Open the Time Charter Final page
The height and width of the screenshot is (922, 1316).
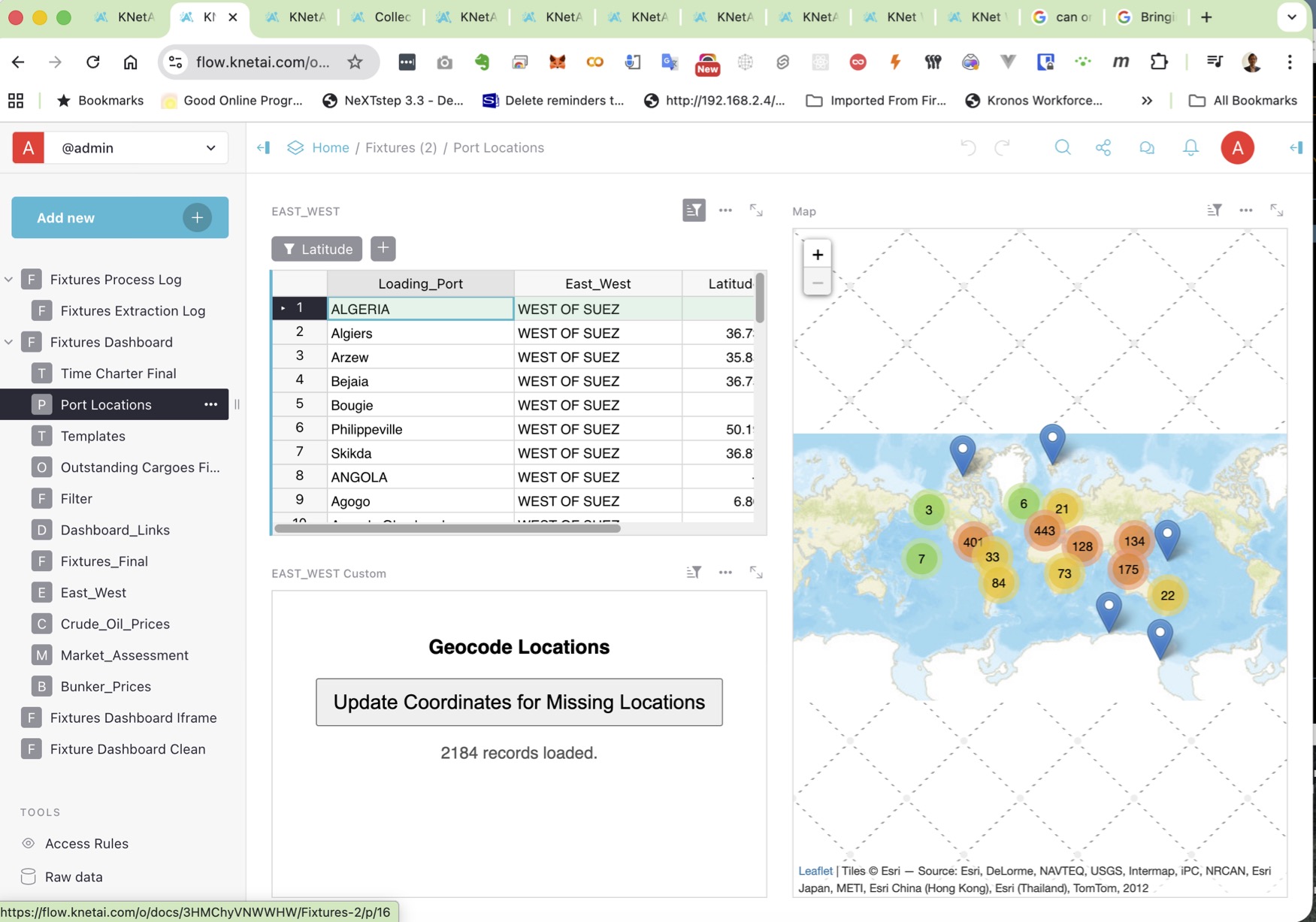[118, 373]
